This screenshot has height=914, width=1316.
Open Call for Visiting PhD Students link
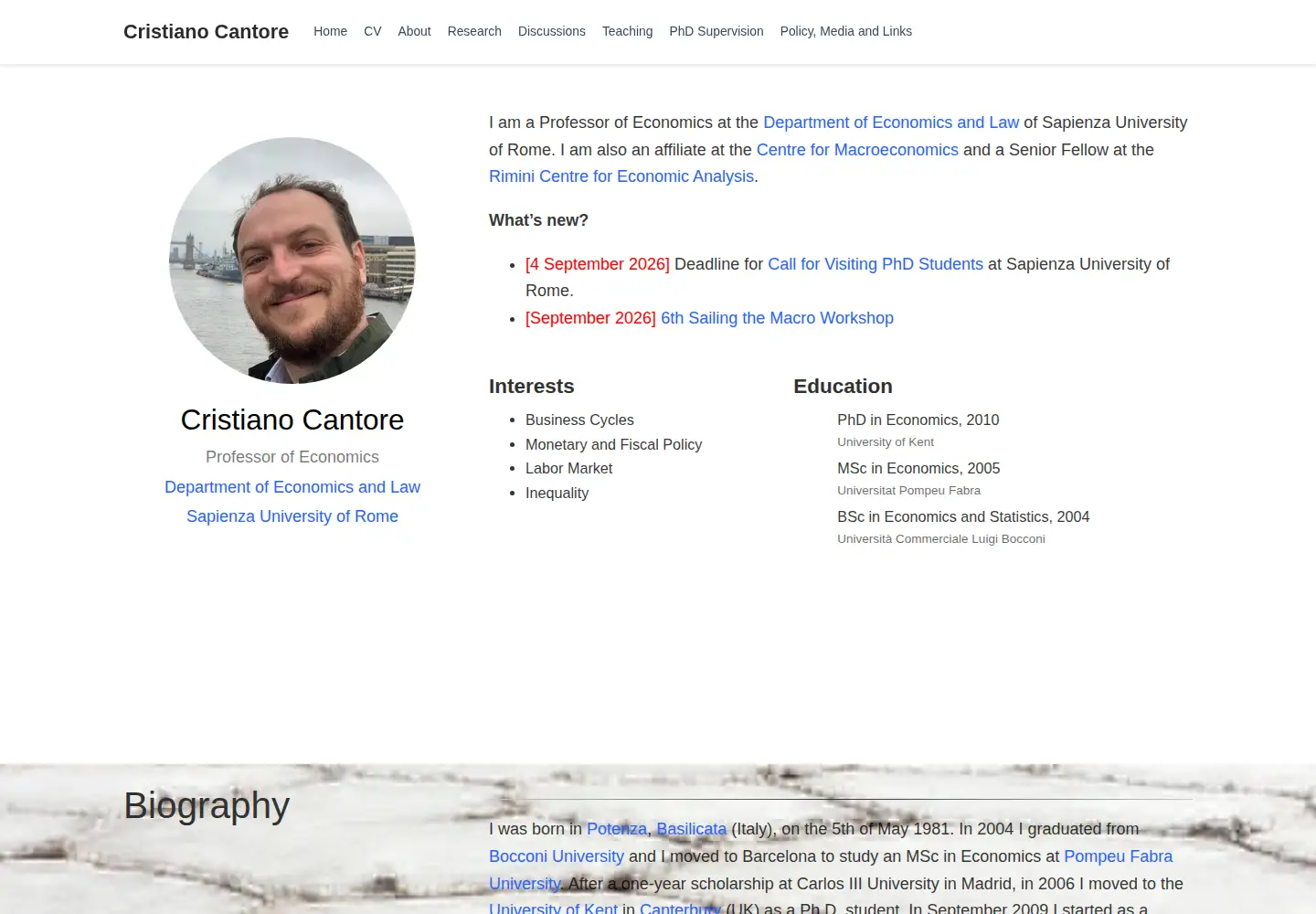pos(876,264)
